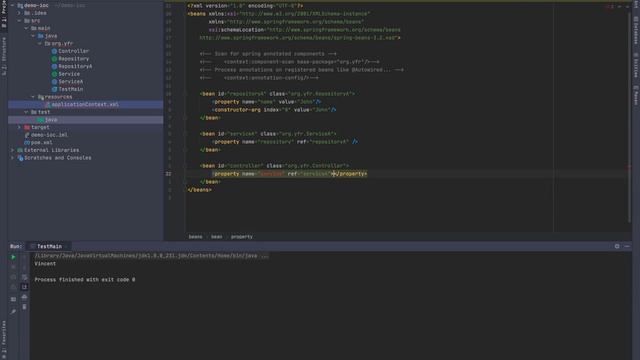Screen dimensions: 640x360
Task: Collapse the resources folder
Action: [33, 97]
